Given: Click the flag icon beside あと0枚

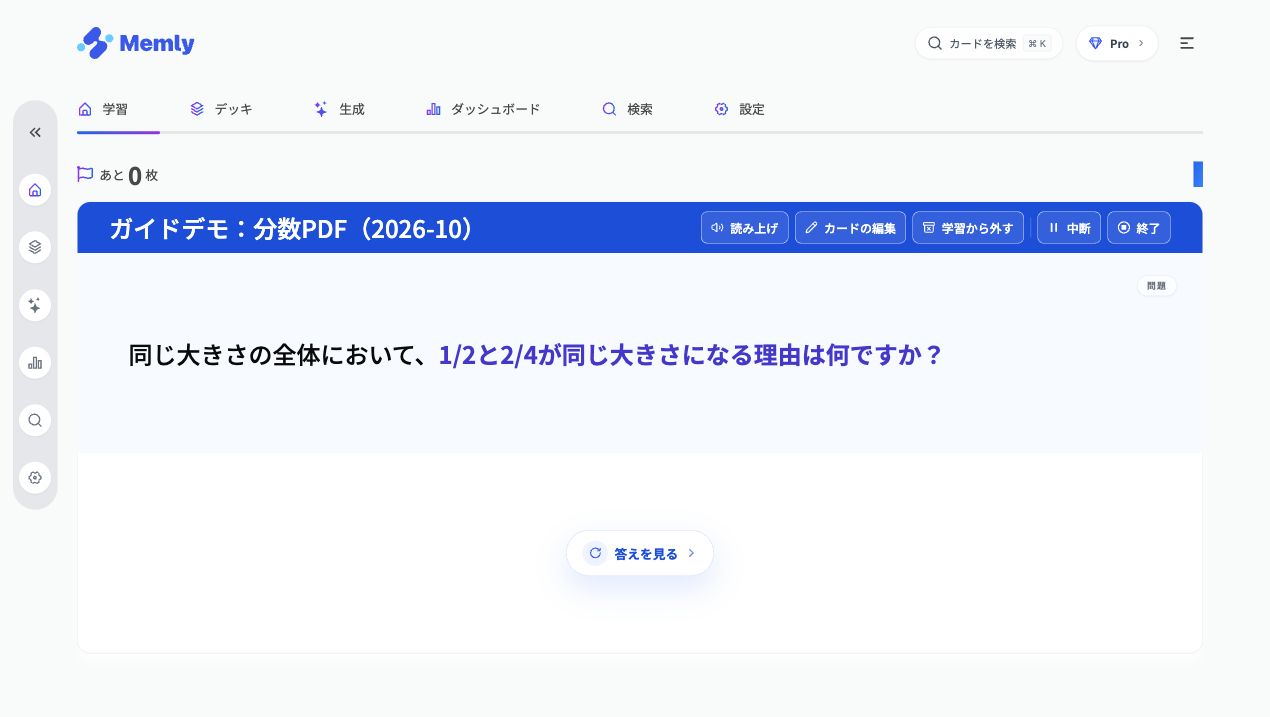Looking at the screenshot, I should pyautogui.click(x=85, y=174).
